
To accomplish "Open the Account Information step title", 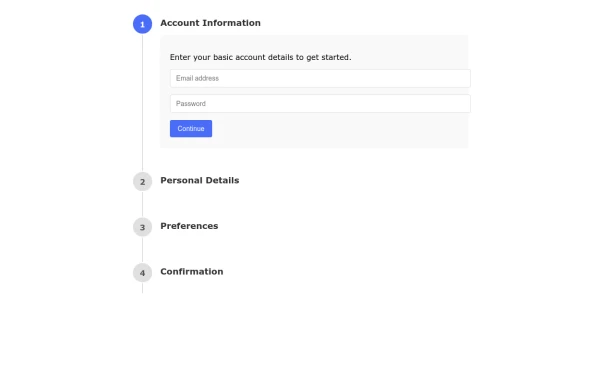I will (210, 23).
